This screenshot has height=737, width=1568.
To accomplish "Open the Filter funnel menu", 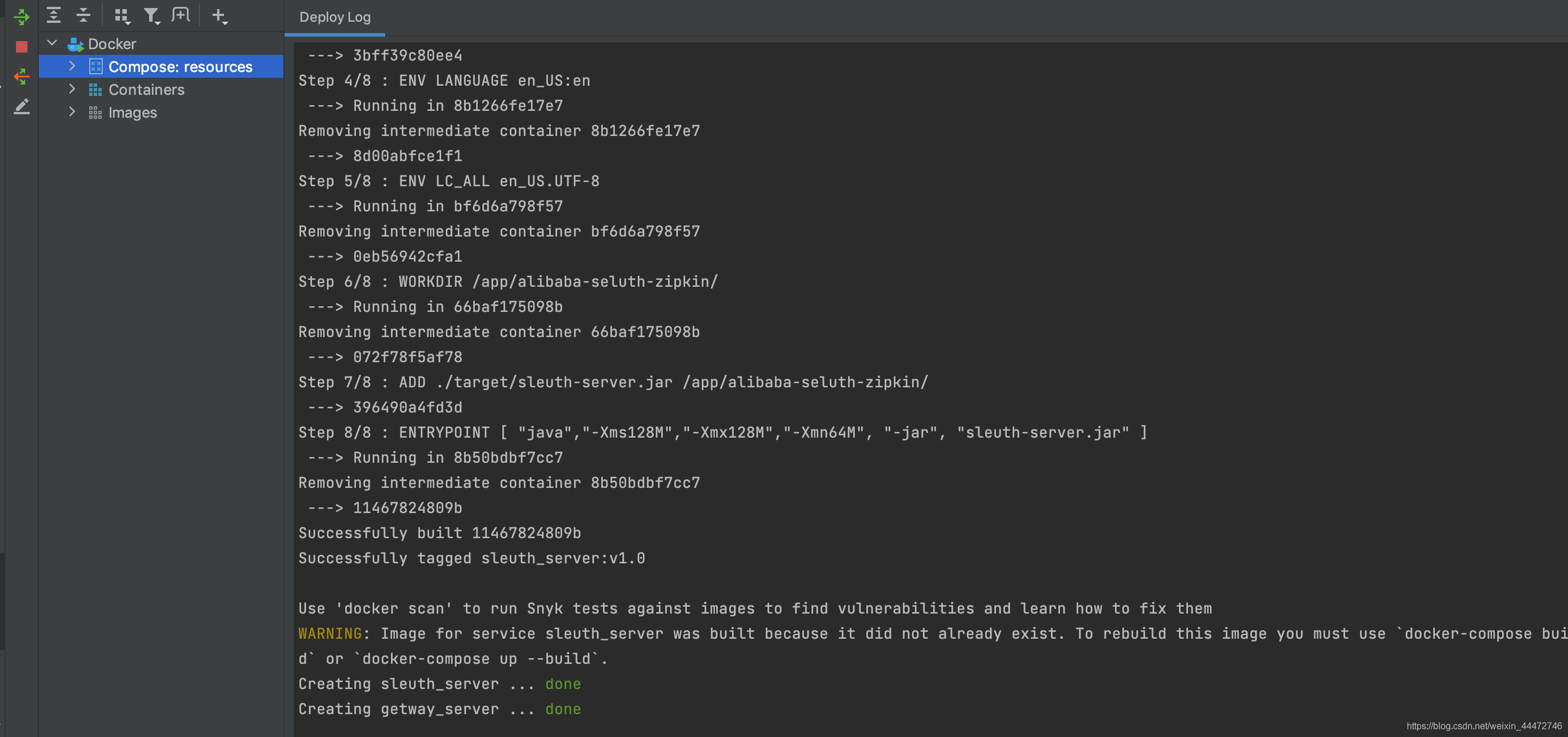I will [151, 17].
